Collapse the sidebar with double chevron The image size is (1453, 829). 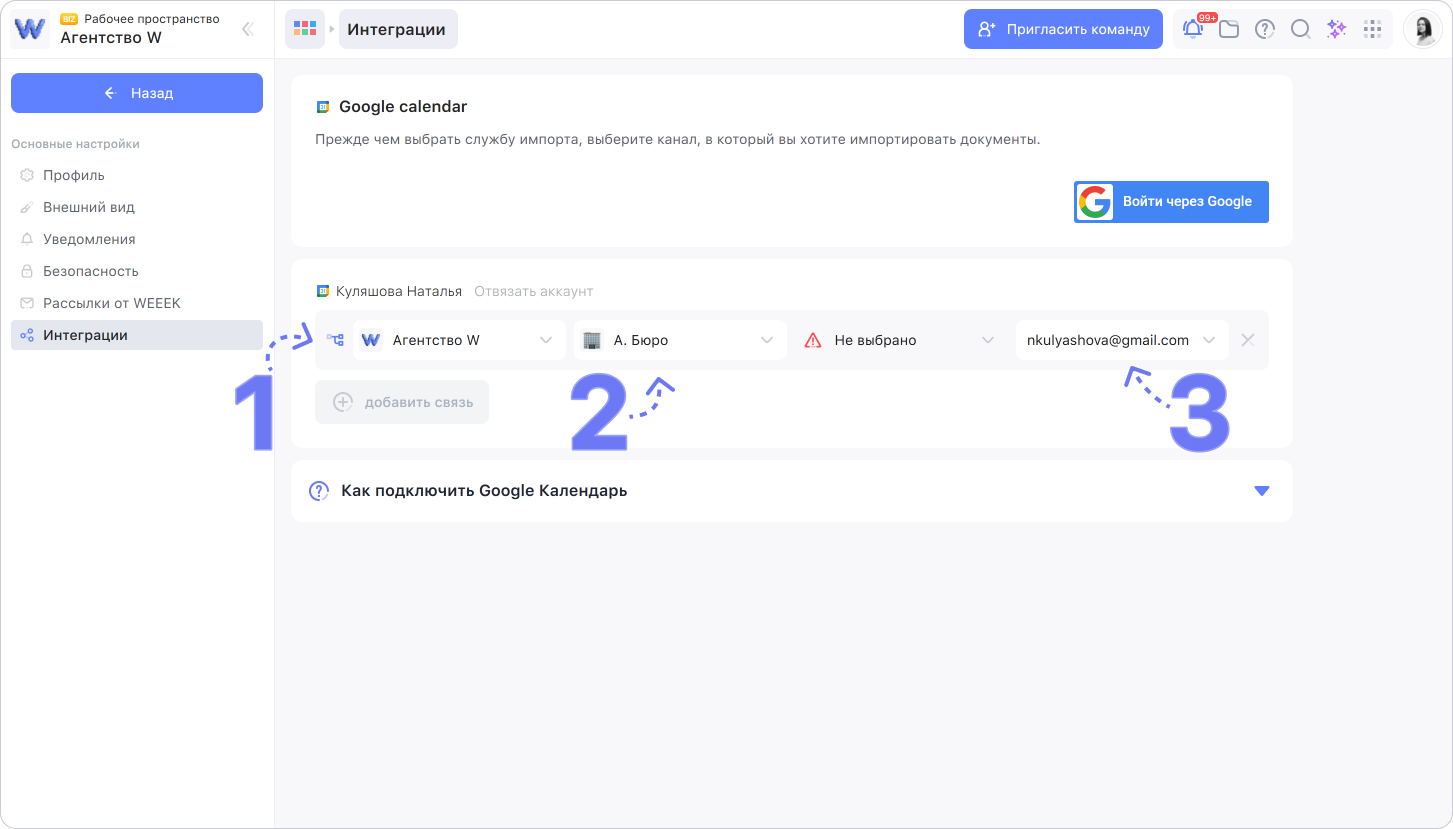tap(247, 29)
